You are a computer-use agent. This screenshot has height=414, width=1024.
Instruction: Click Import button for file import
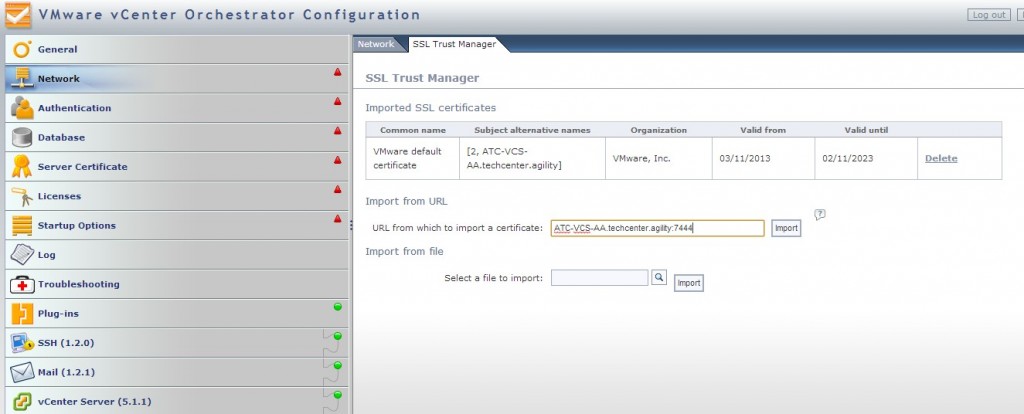688,283
